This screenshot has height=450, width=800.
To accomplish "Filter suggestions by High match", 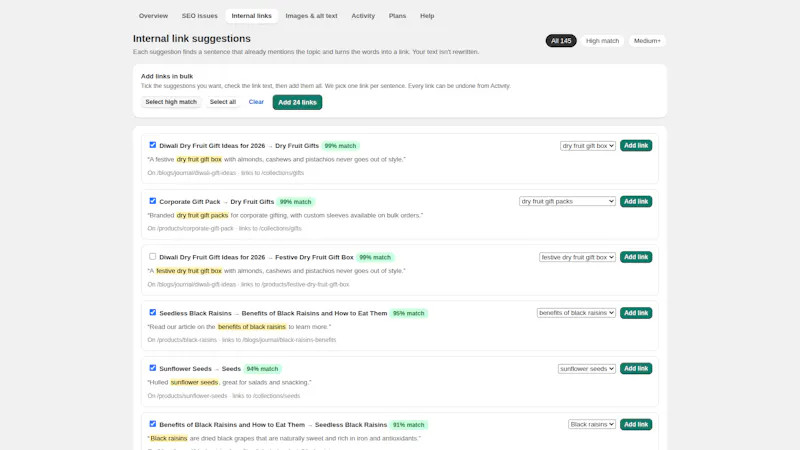I will point(602,41).
